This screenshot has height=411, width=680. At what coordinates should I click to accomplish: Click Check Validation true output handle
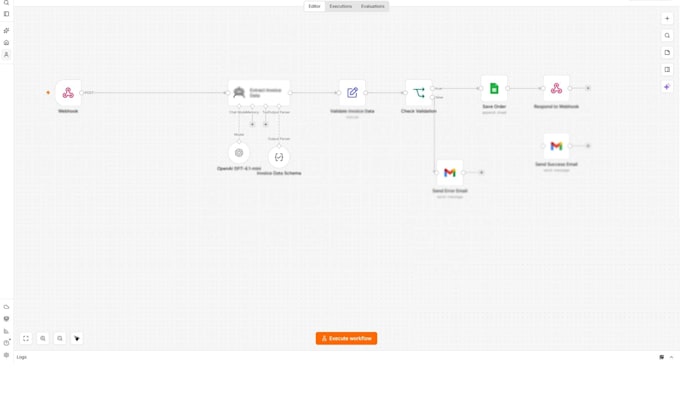point(432,88)
